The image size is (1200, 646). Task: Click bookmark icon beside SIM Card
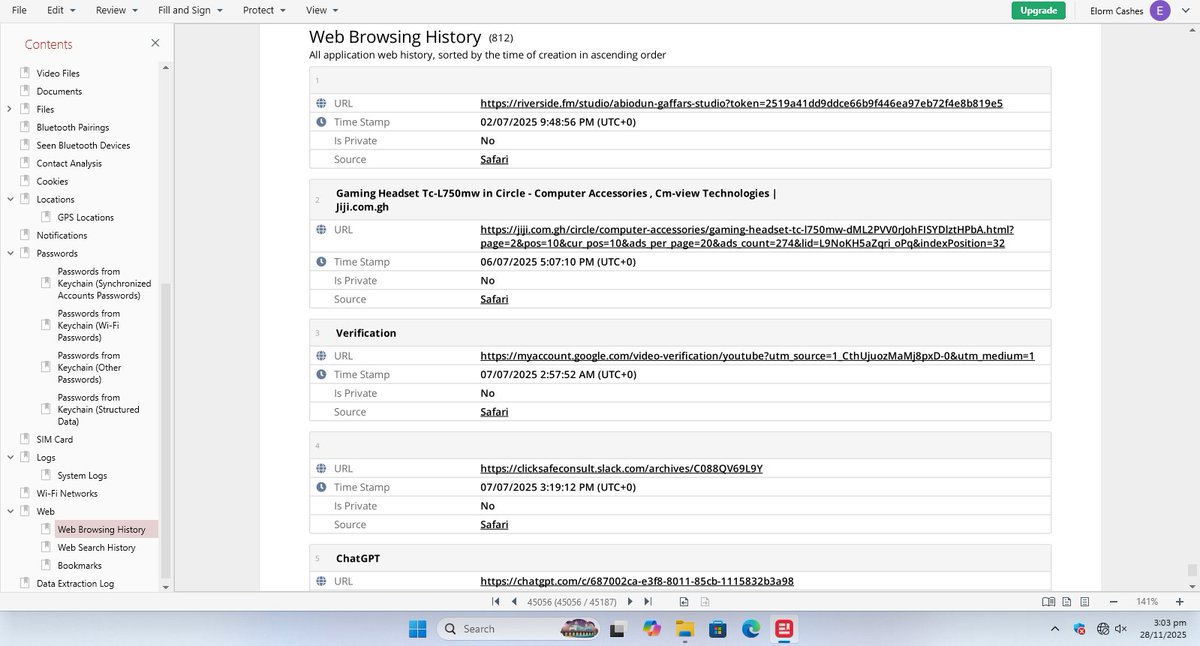(x=25, y=439)
